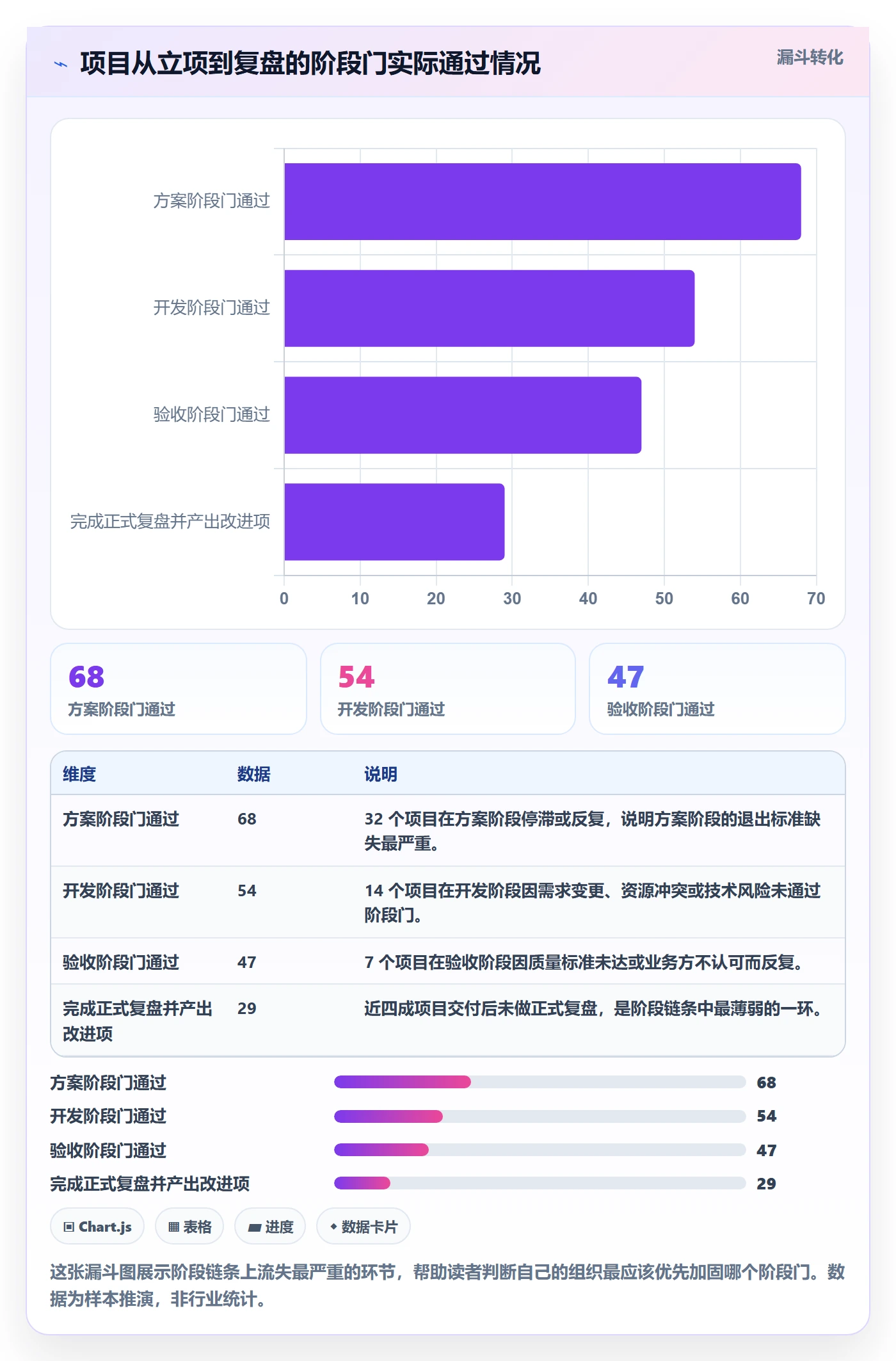Select the 数据卡片 chip
896x1361 pixels.
pos(364,1227)
